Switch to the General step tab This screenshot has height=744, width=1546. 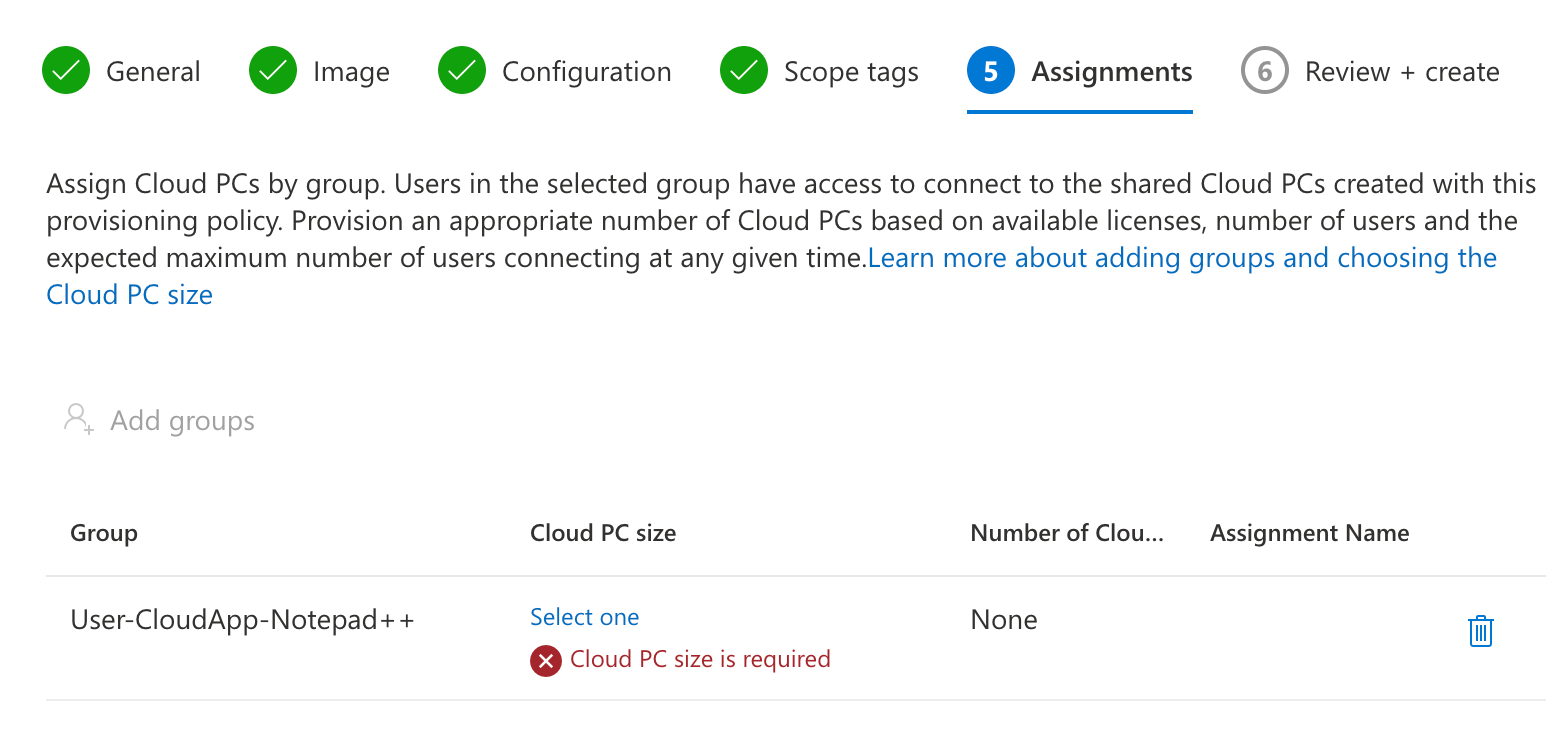point(153,72)
